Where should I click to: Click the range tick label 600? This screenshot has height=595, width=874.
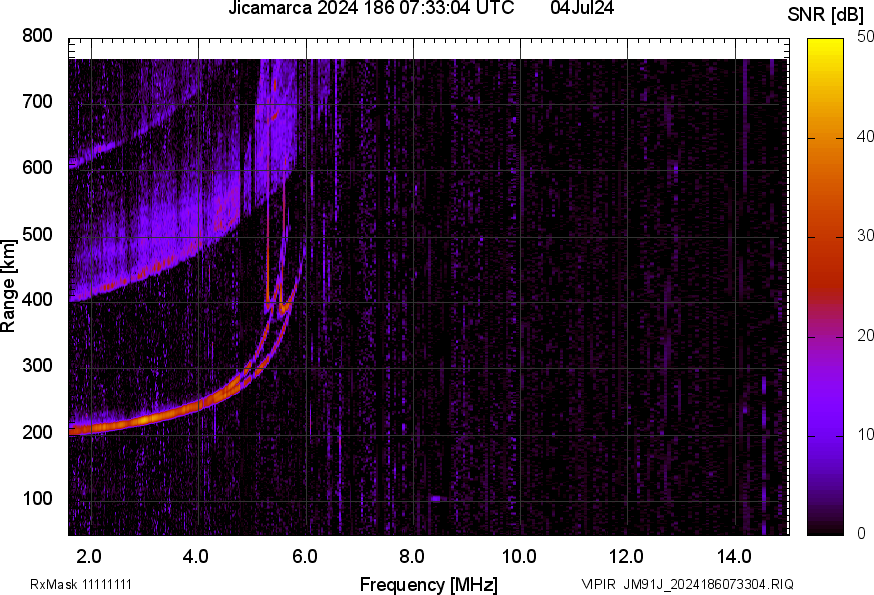(x=37, y=168)
